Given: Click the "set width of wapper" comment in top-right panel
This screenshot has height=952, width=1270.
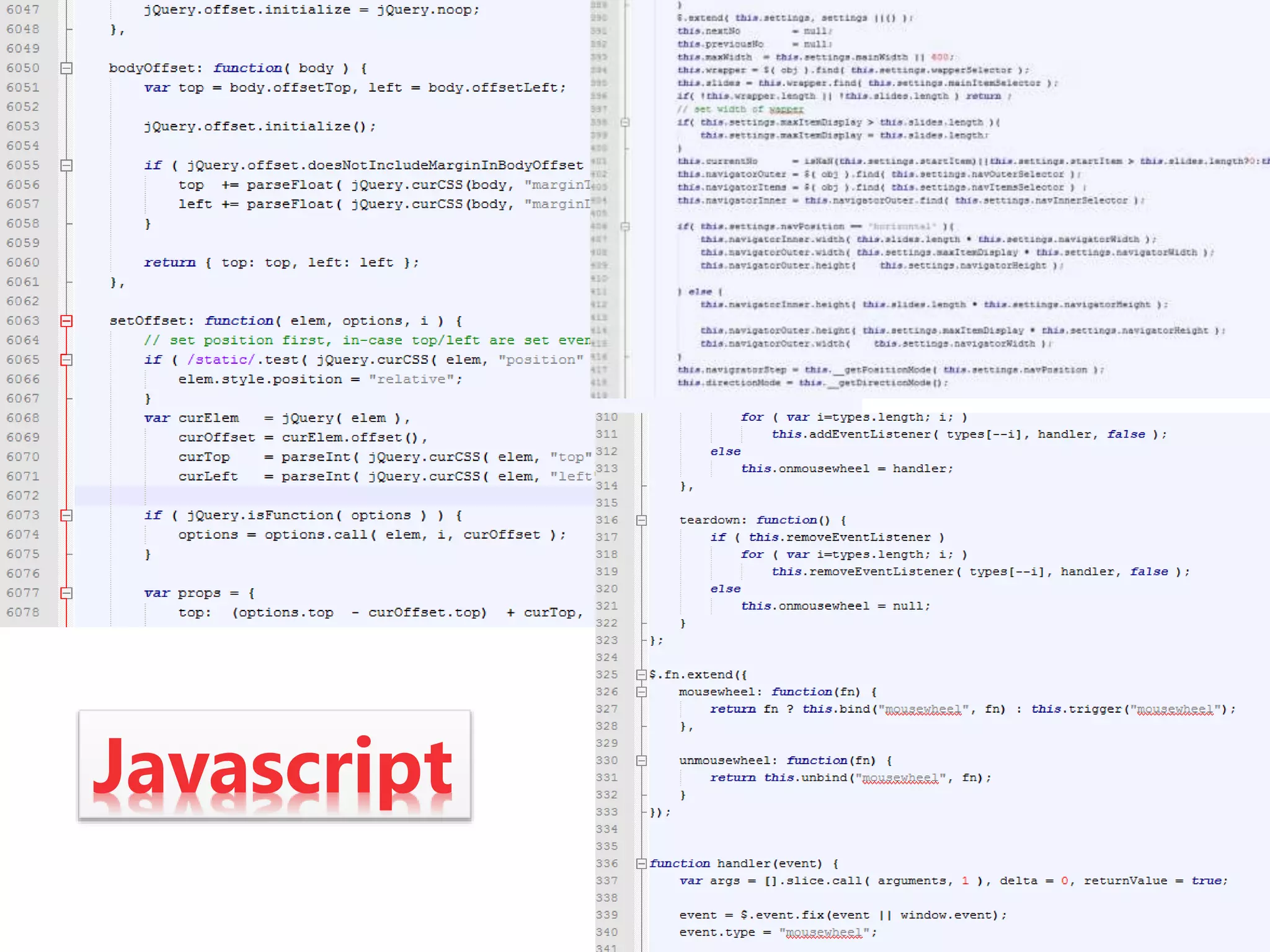Looking at the screenshot, I should tap(740, 110).
